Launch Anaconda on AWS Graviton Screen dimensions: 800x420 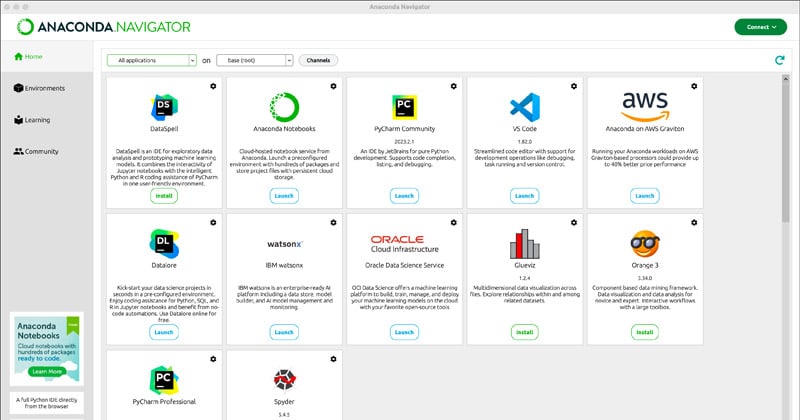(x=645, y=196)
